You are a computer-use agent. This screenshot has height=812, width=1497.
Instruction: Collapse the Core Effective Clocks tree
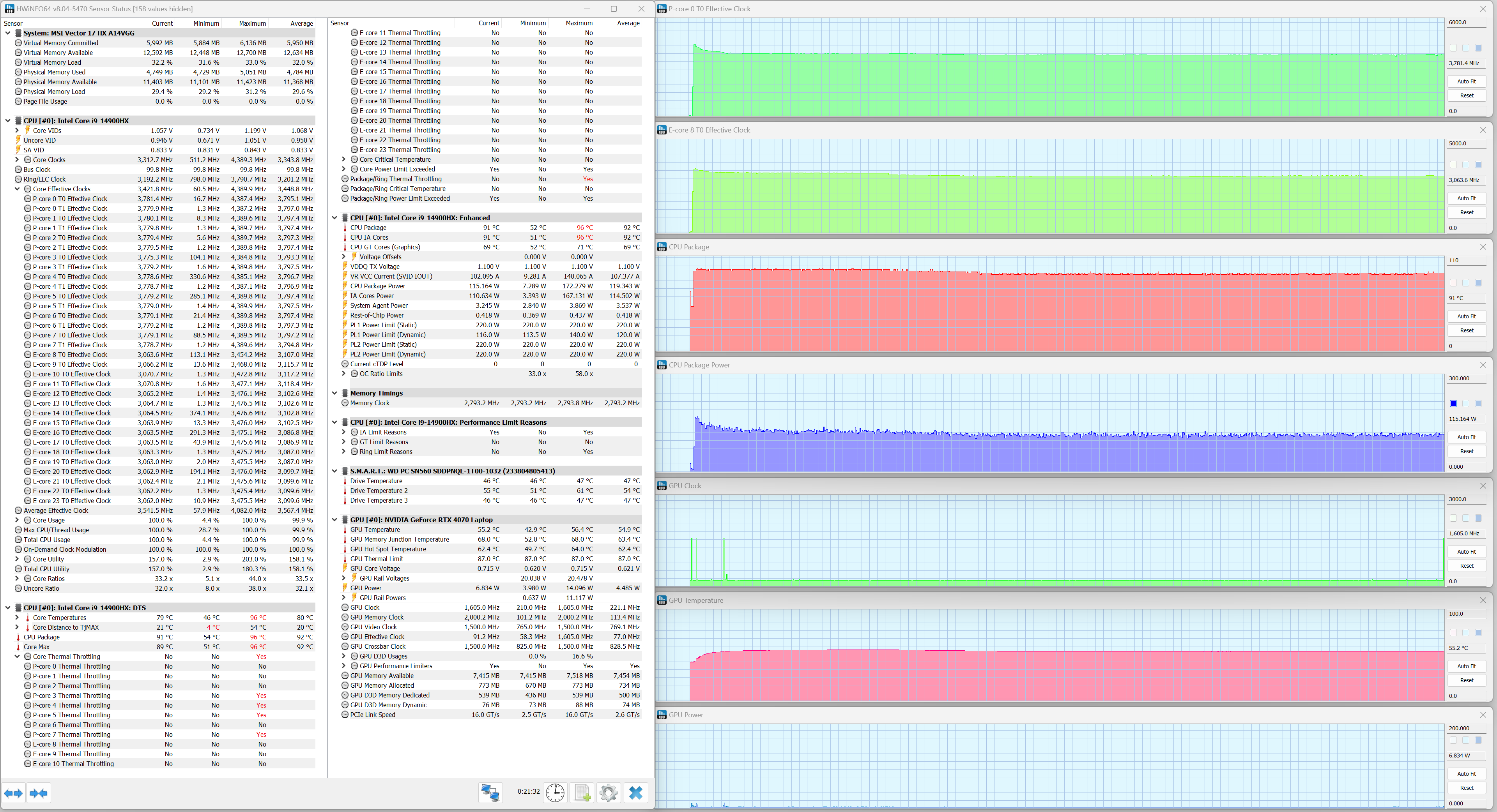click(18, 189)
